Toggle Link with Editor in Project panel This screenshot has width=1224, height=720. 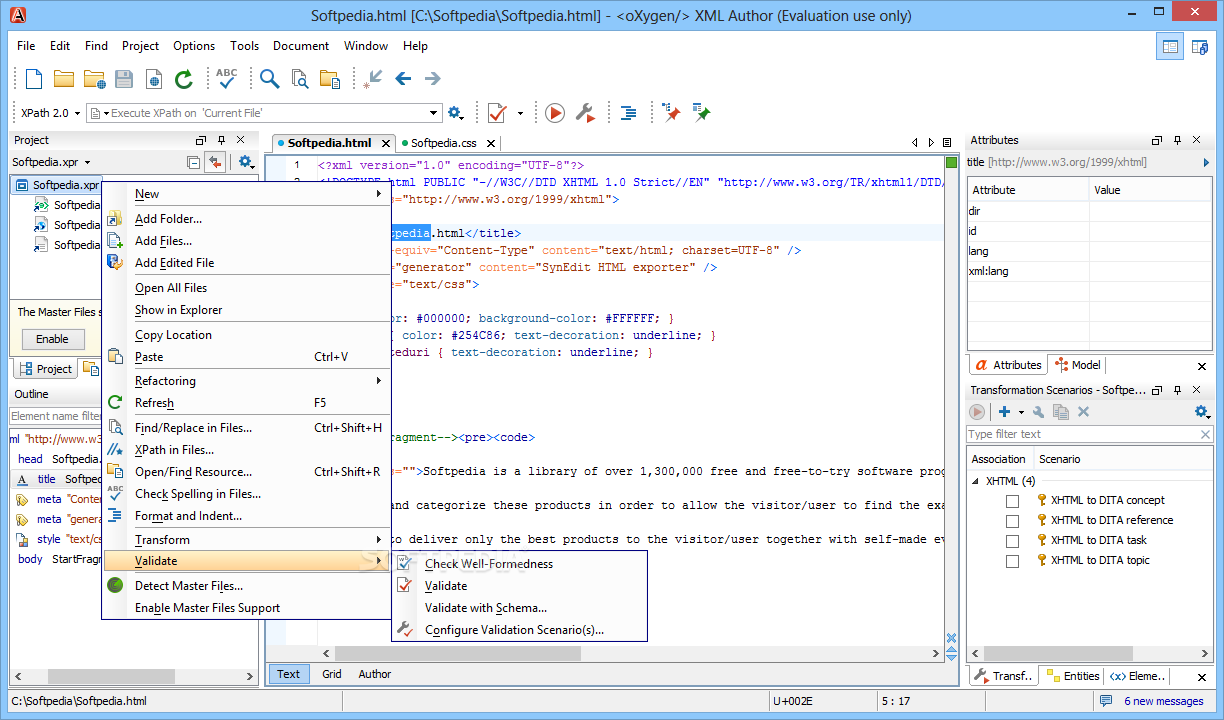coord(215,162)
